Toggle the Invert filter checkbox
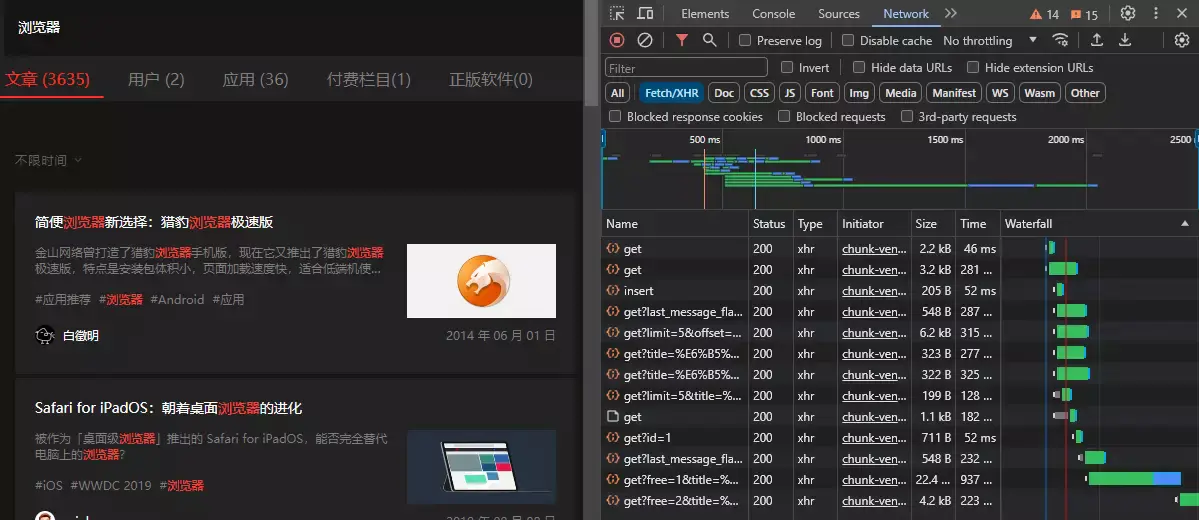Image resolution: width=1199 pixels, height=520 pixels. [x=787, y=67]
